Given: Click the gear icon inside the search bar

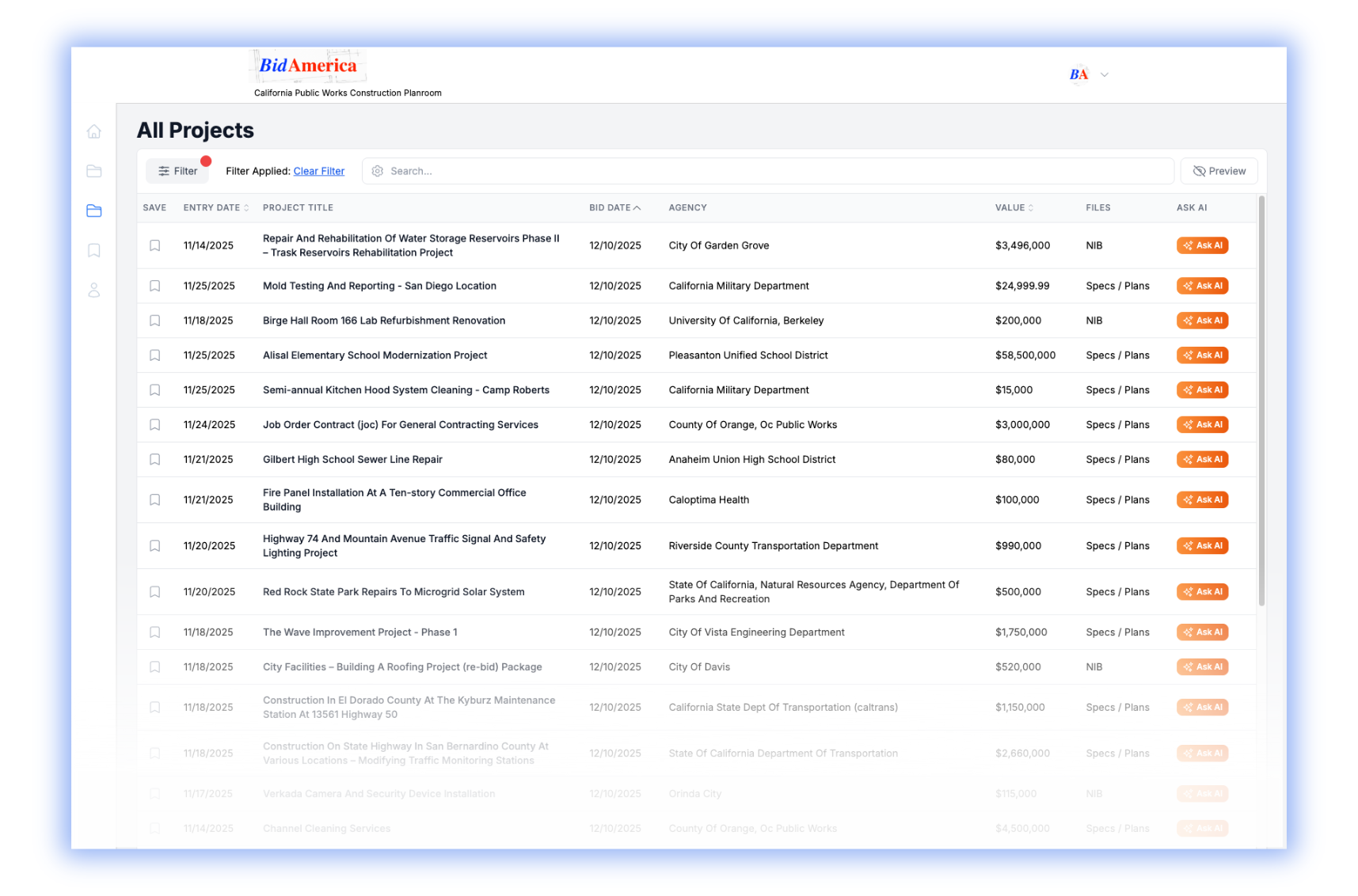Looking at the screenshot, I should point(378,170).
